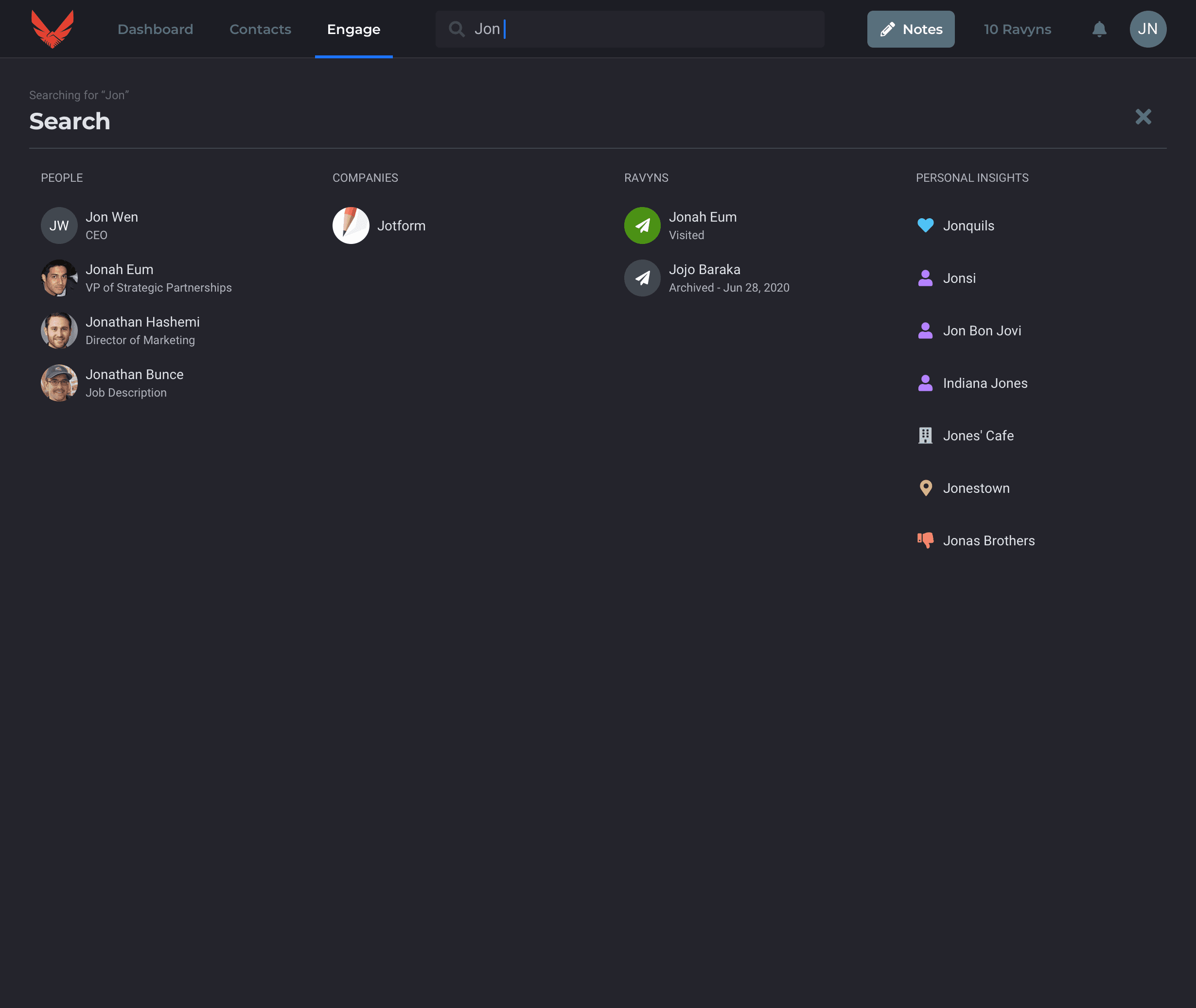Viewport: 1196px width, 1008px height.
Task: Select the Jonas Brothers thumbs-down insight
Action: [988, 540]
